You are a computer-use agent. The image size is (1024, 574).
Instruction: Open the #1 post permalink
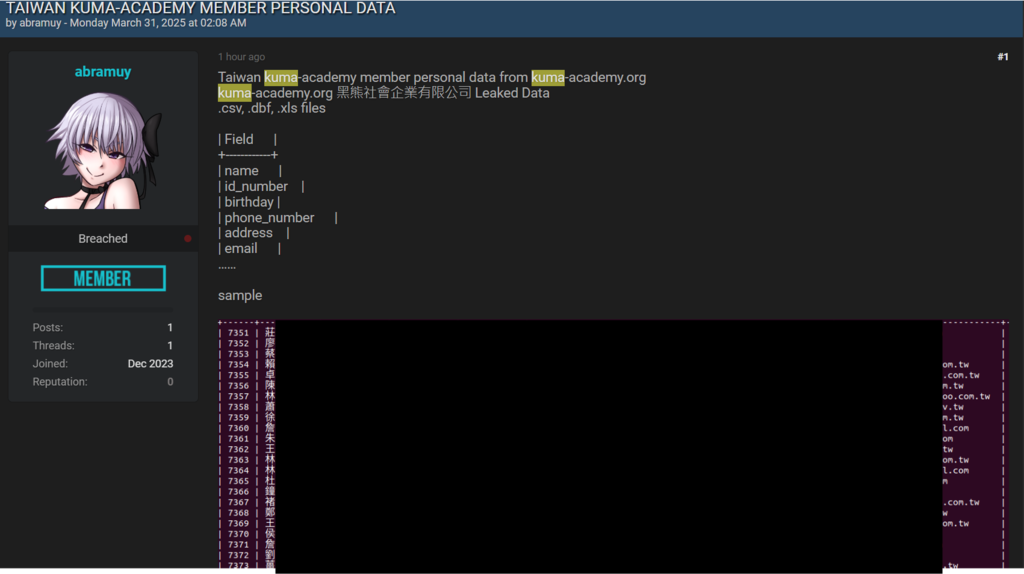click(1002, 57)
